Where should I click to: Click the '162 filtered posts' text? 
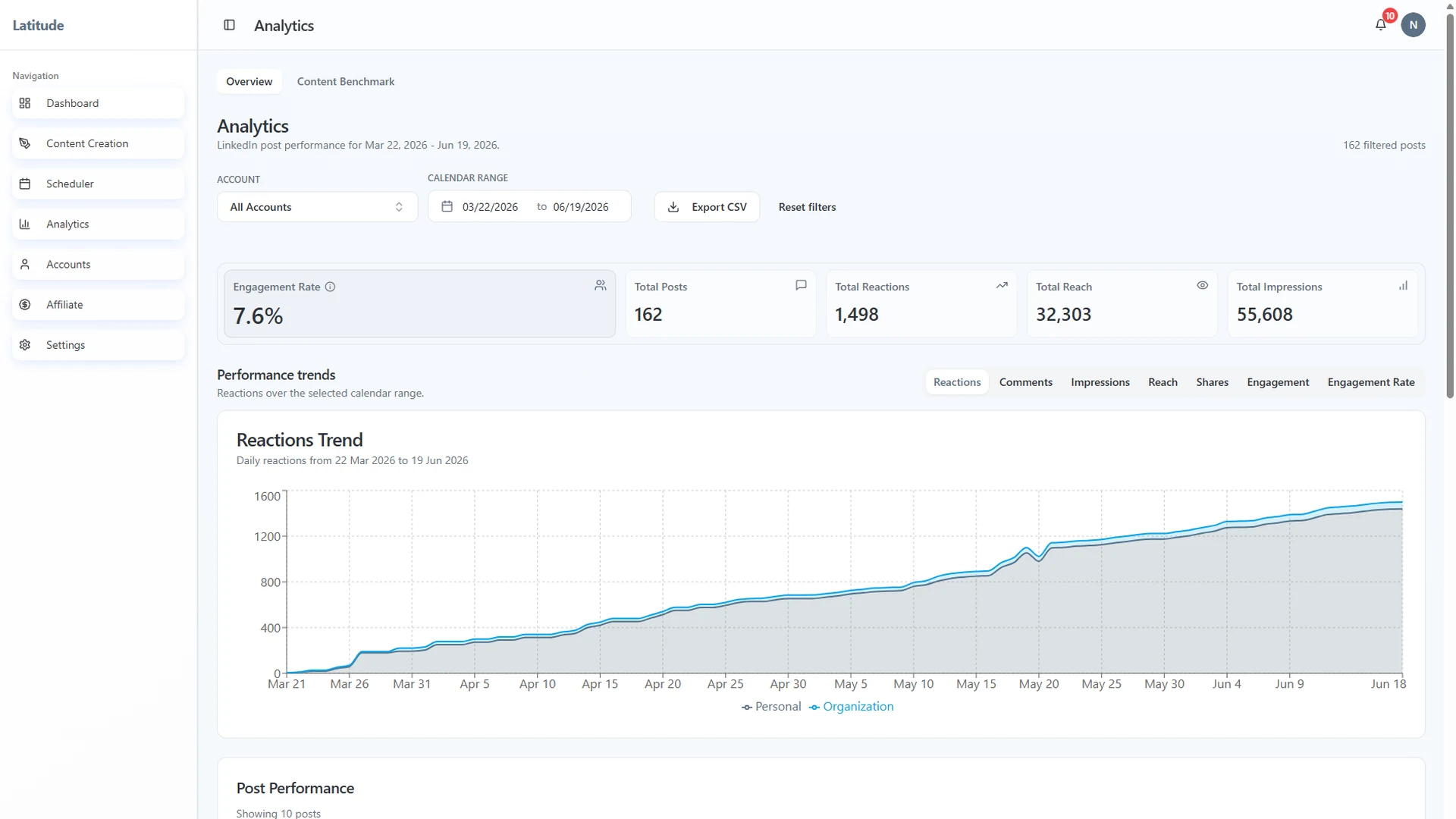pos(1384,145)
